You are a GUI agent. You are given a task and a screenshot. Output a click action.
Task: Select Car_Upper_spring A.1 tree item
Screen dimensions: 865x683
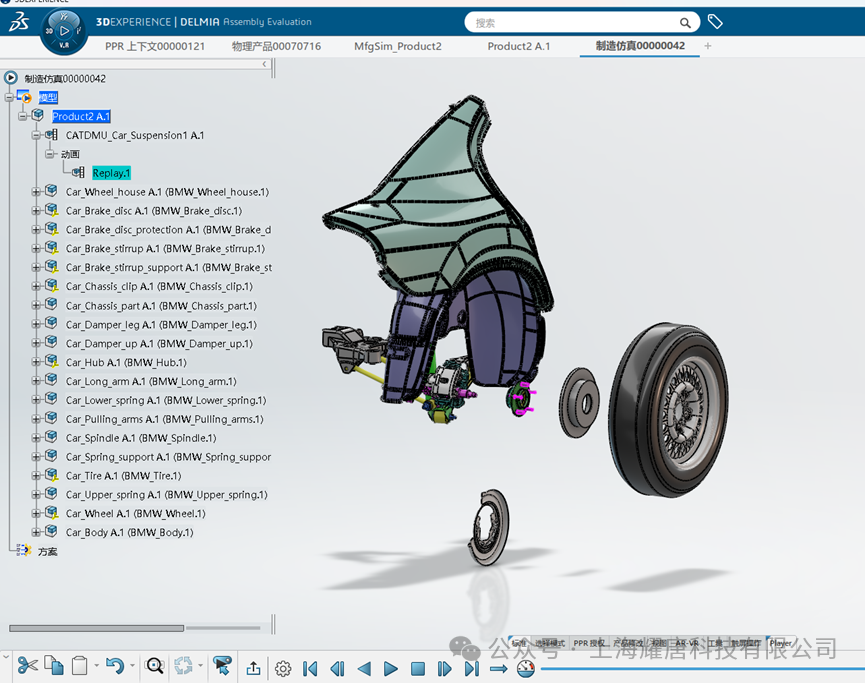point(167,494)
